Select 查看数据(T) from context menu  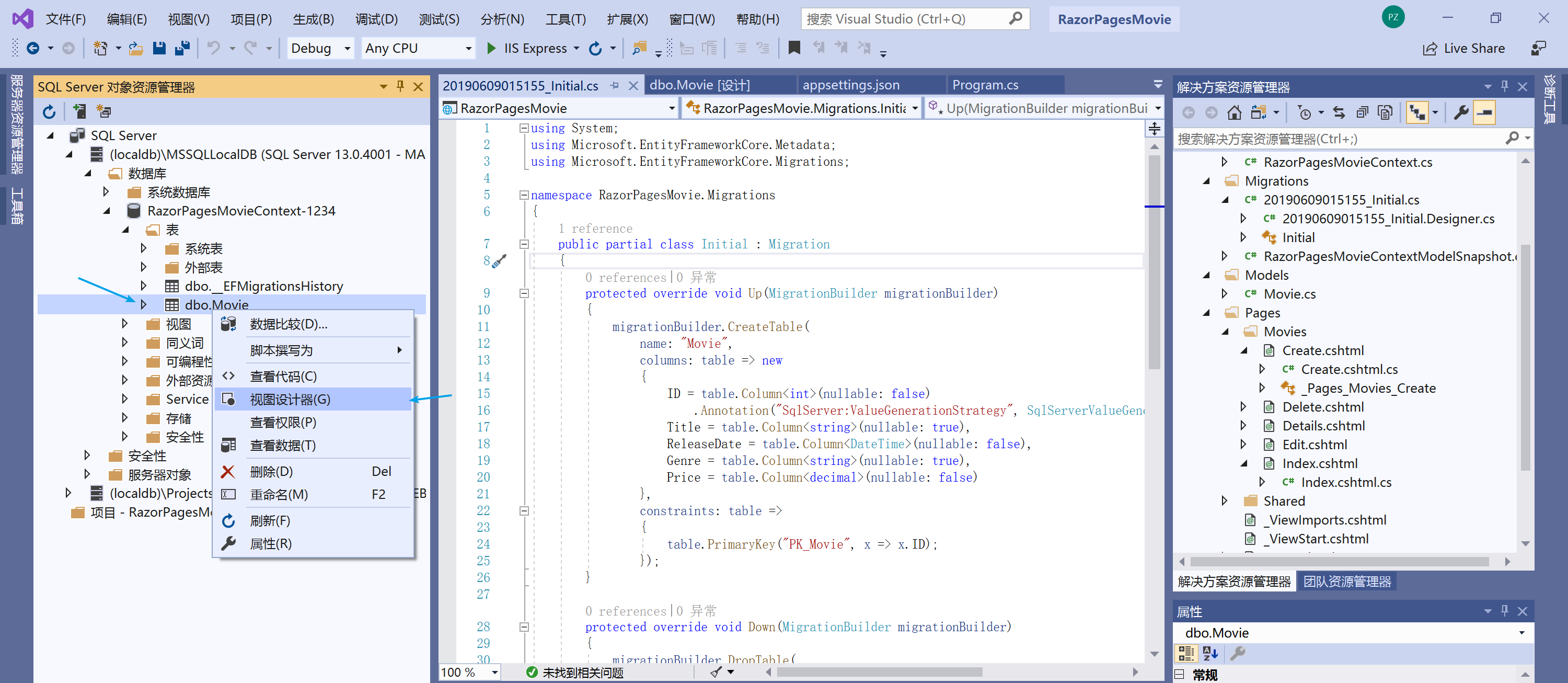coord(282,446)
